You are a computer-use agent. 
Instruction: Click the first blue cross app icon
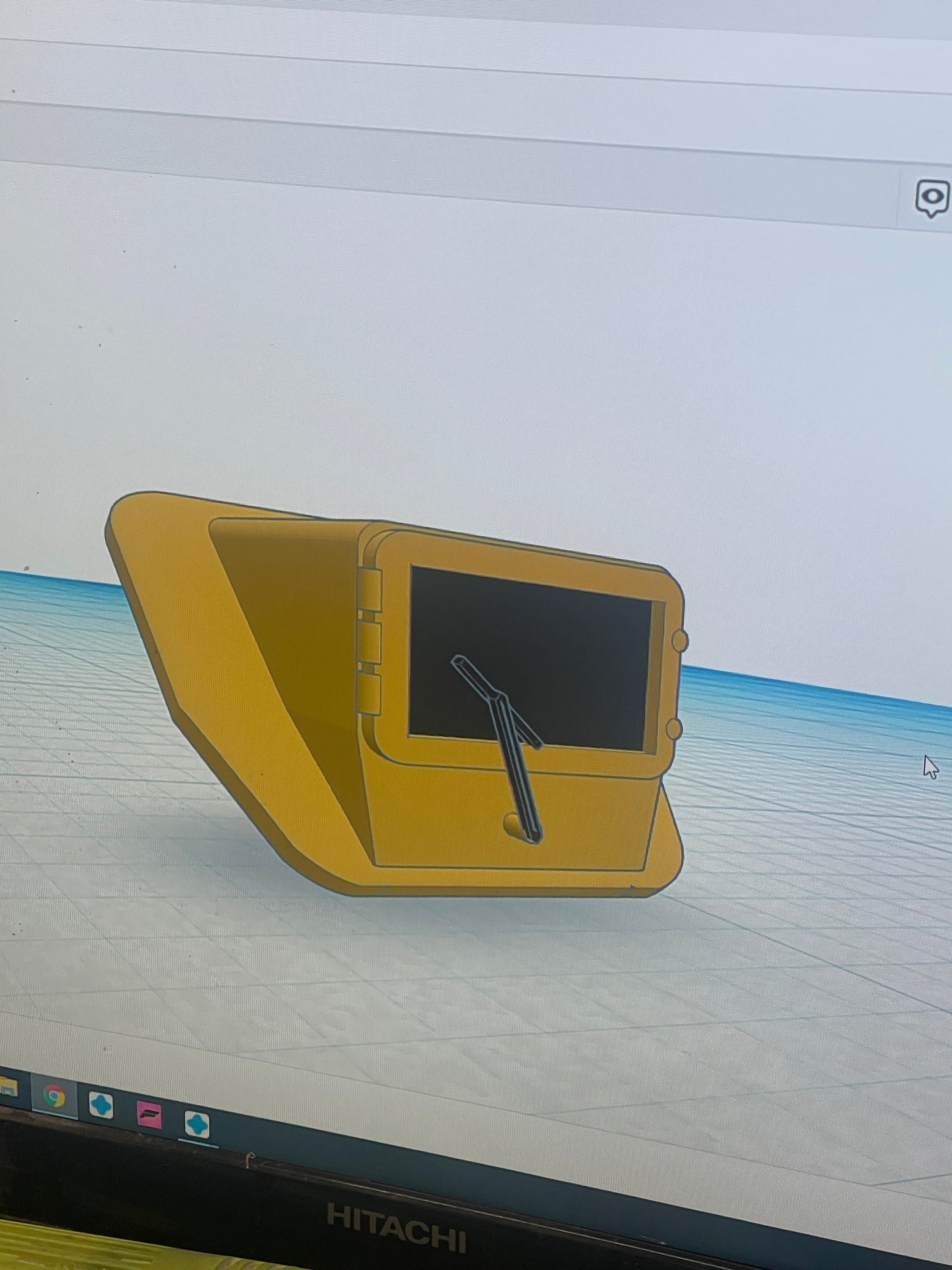point(101,1105)
